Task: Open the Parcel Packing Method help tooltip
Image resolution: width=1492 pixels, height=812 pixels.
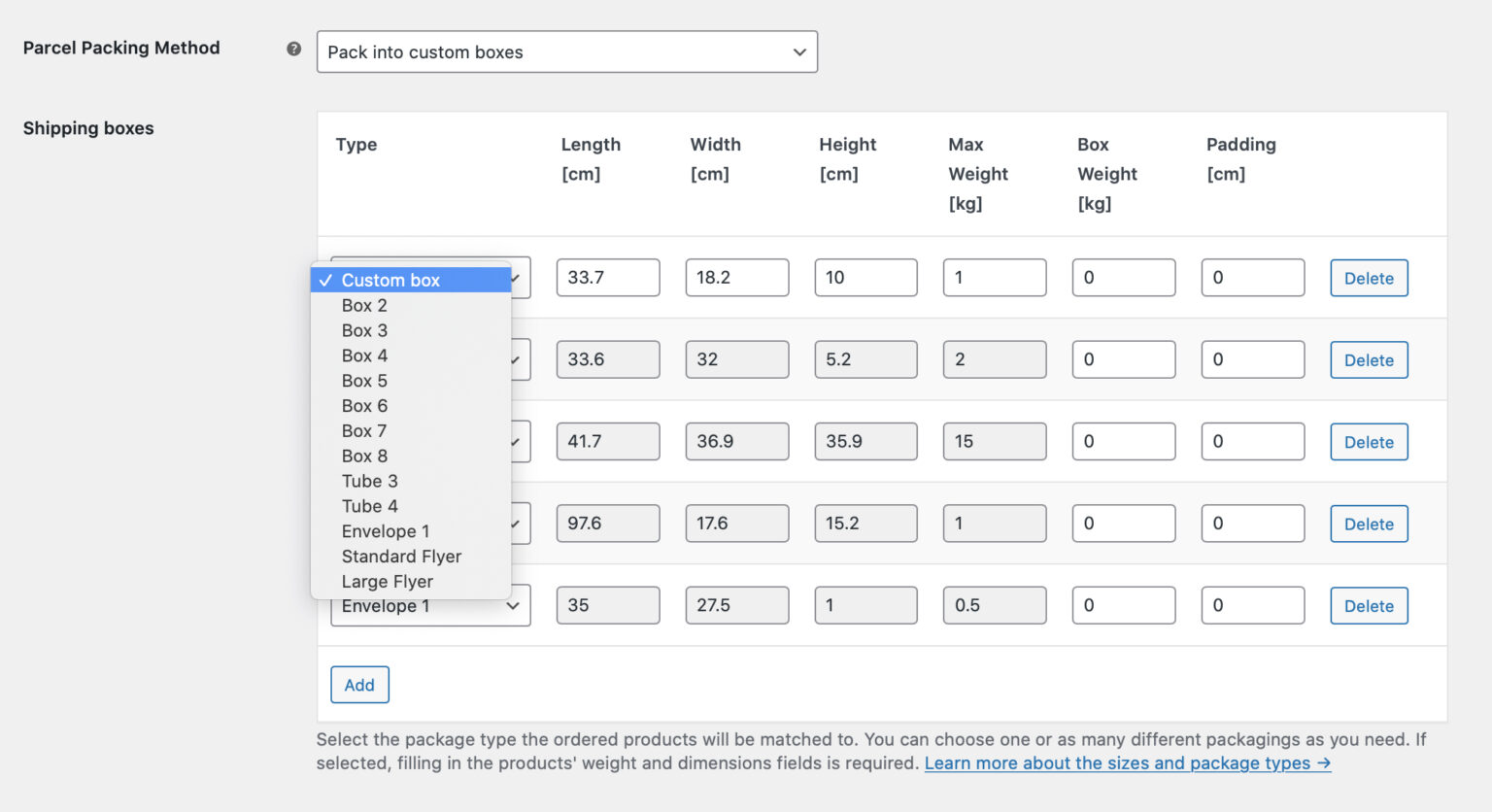Action: (293, 47)
